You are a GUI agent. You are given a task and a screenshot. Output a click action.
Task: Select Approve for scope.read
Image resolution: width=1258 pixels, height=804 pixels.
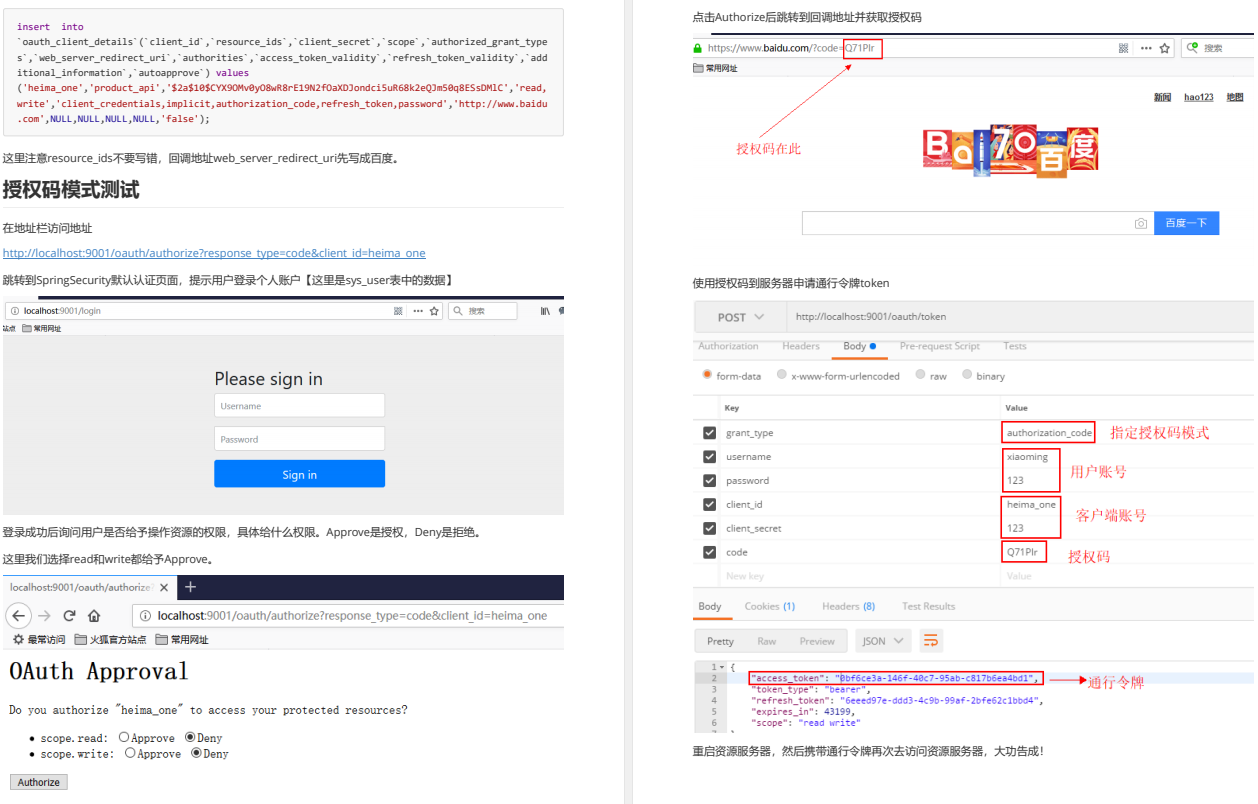click(124, 737)
